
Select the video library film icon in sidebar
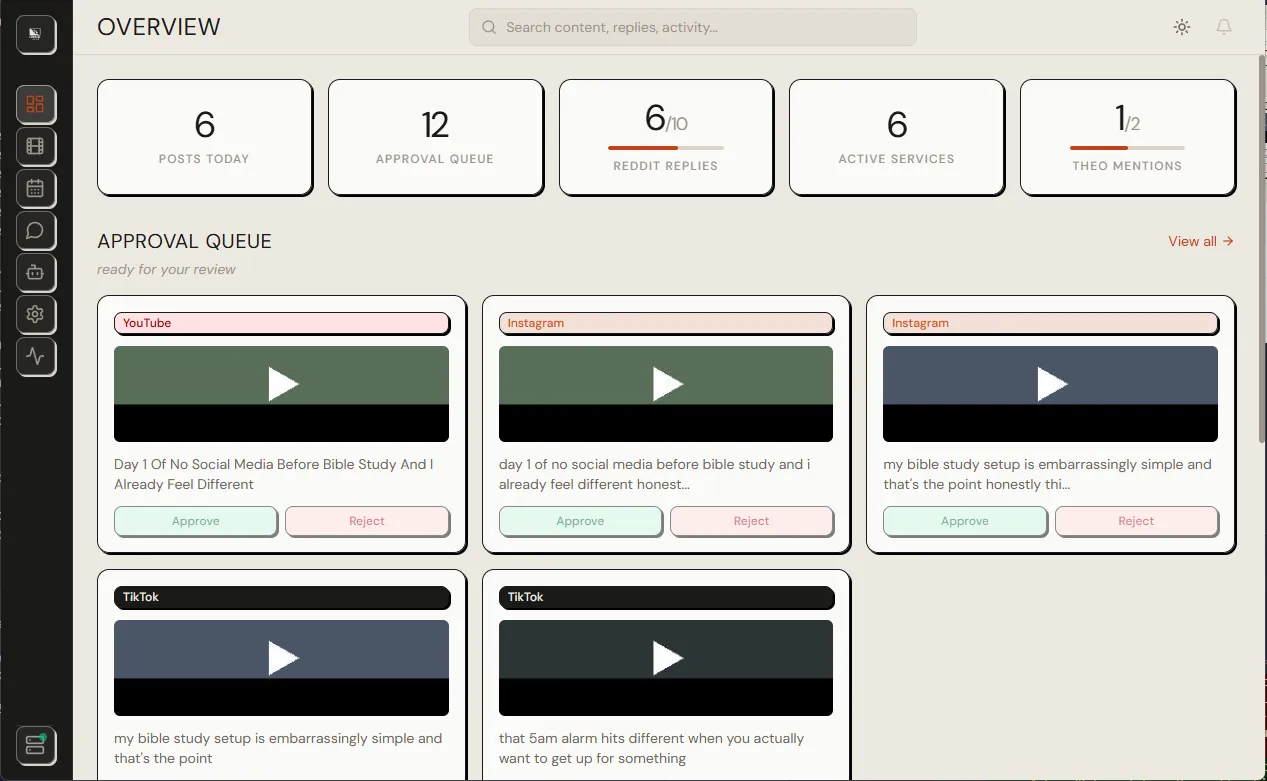[x=36, y=146]
